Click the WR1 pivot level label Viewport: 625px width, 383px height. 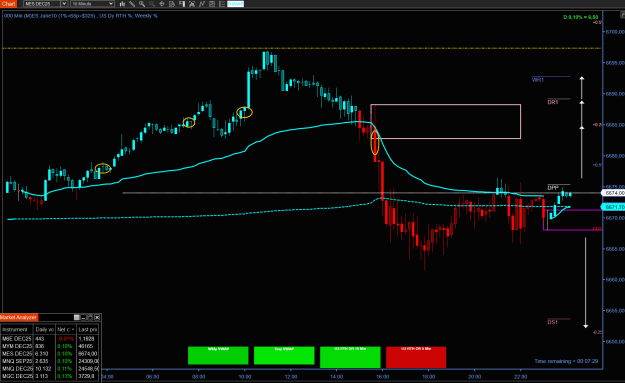click(538, 80)
